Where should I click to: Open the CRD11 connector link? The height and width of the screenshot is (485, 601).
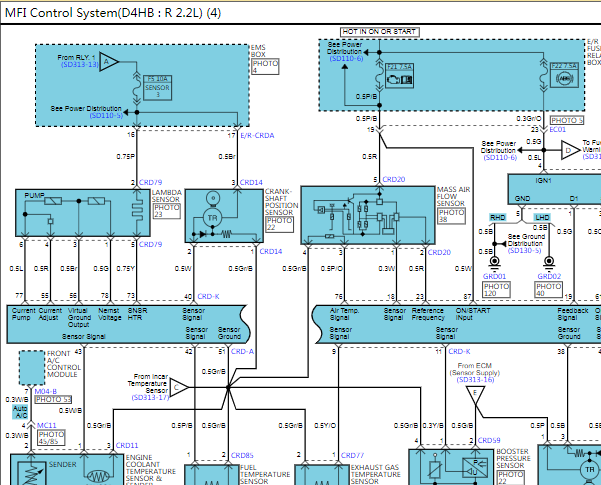tap(127, 446)
